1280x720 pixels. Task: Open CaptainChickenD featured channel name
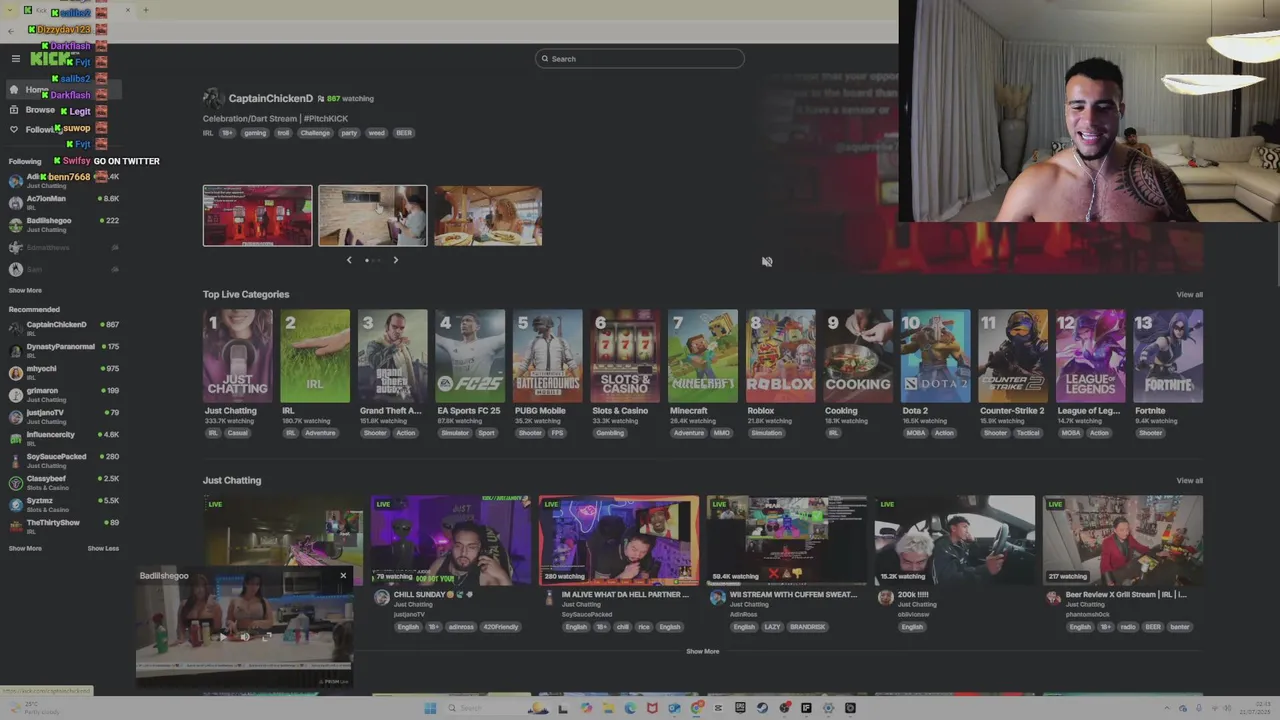pyautogui.click(x=270, y=98)
